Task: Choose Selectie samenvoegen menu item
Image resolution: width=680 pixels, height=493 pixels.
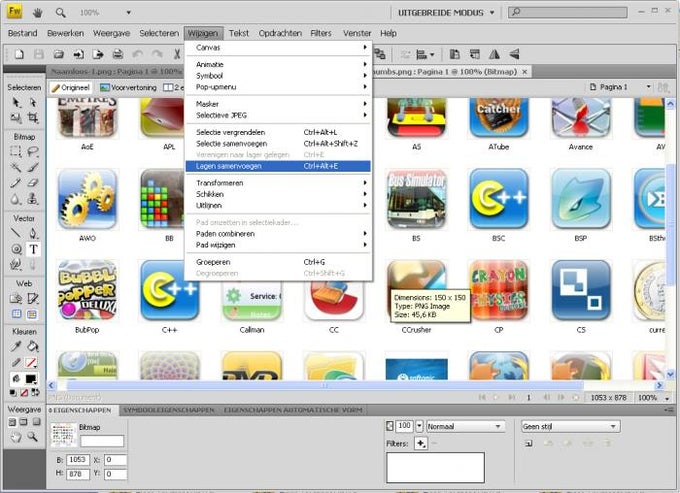Action: tap(278, 144)
